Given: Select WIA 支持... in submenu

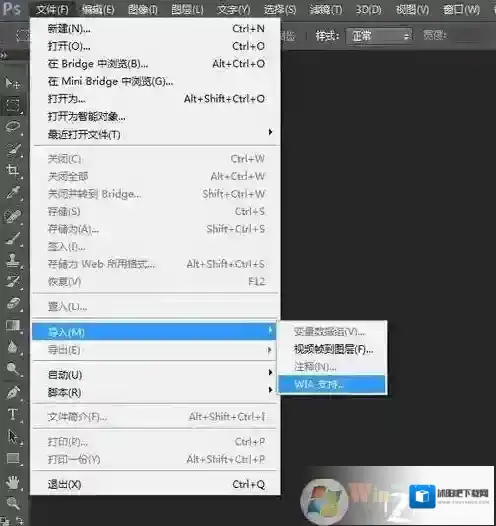Looking at the screenshot, I should [332, 384].
